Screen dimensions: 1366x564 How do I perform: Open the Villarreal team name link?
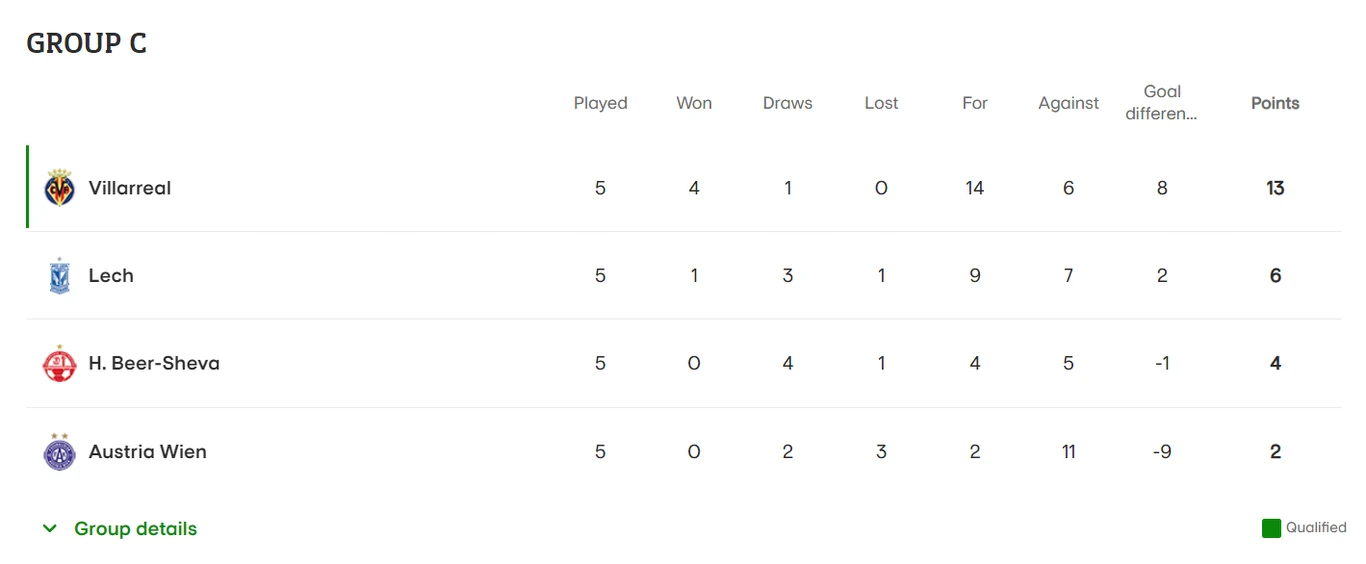pos(130,188)
